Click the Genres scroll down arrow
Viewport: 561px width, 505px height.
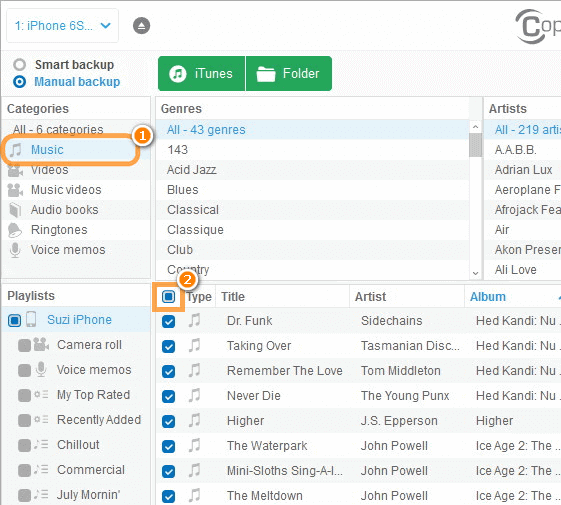coord(475,273)
